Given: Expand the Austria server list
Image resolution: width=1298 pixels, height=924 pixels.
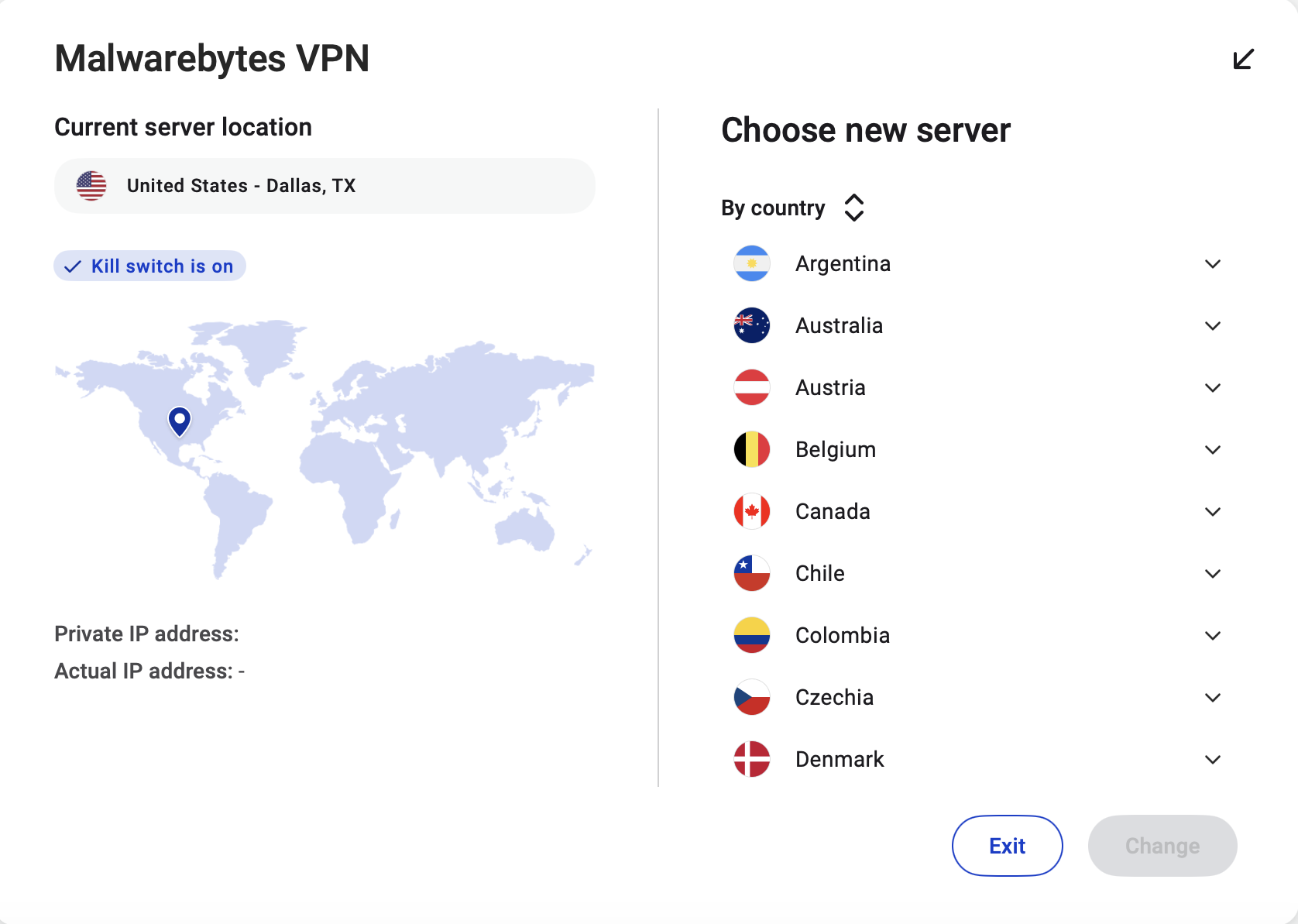Looking at the screenshot, I should [x=1213, y=387].
